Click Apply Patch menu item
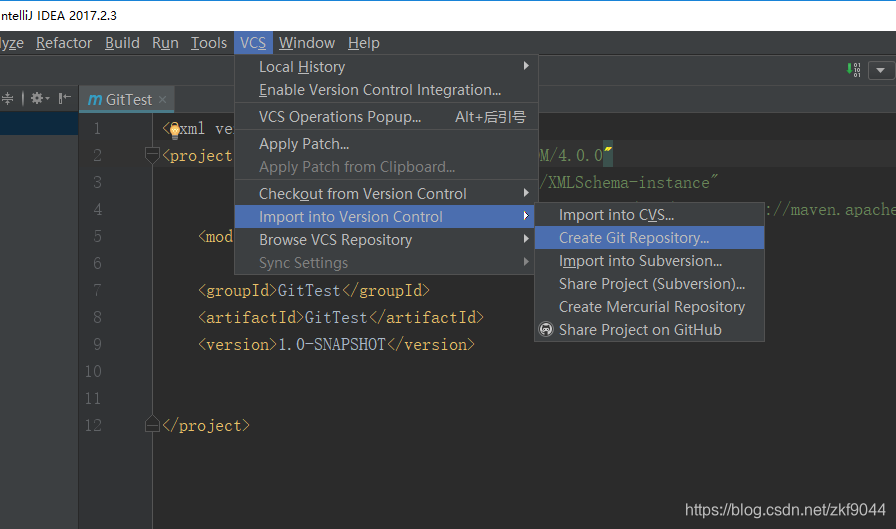 pos(386,144)
